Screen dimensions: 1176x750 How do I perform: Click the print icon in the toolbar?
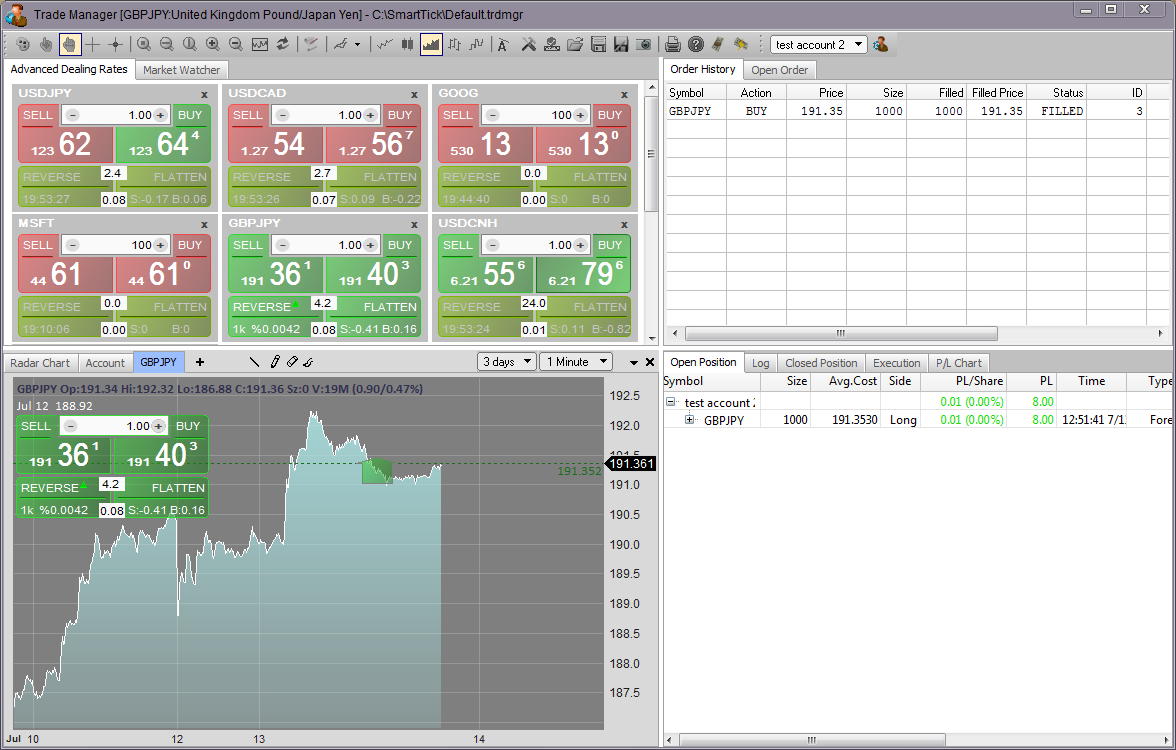coord(673,44)
